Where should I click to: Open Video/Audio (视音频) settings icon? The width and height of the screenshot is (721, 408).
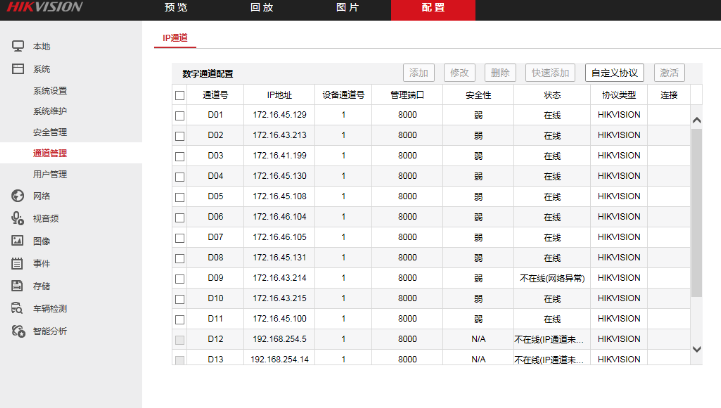[17, 218]
